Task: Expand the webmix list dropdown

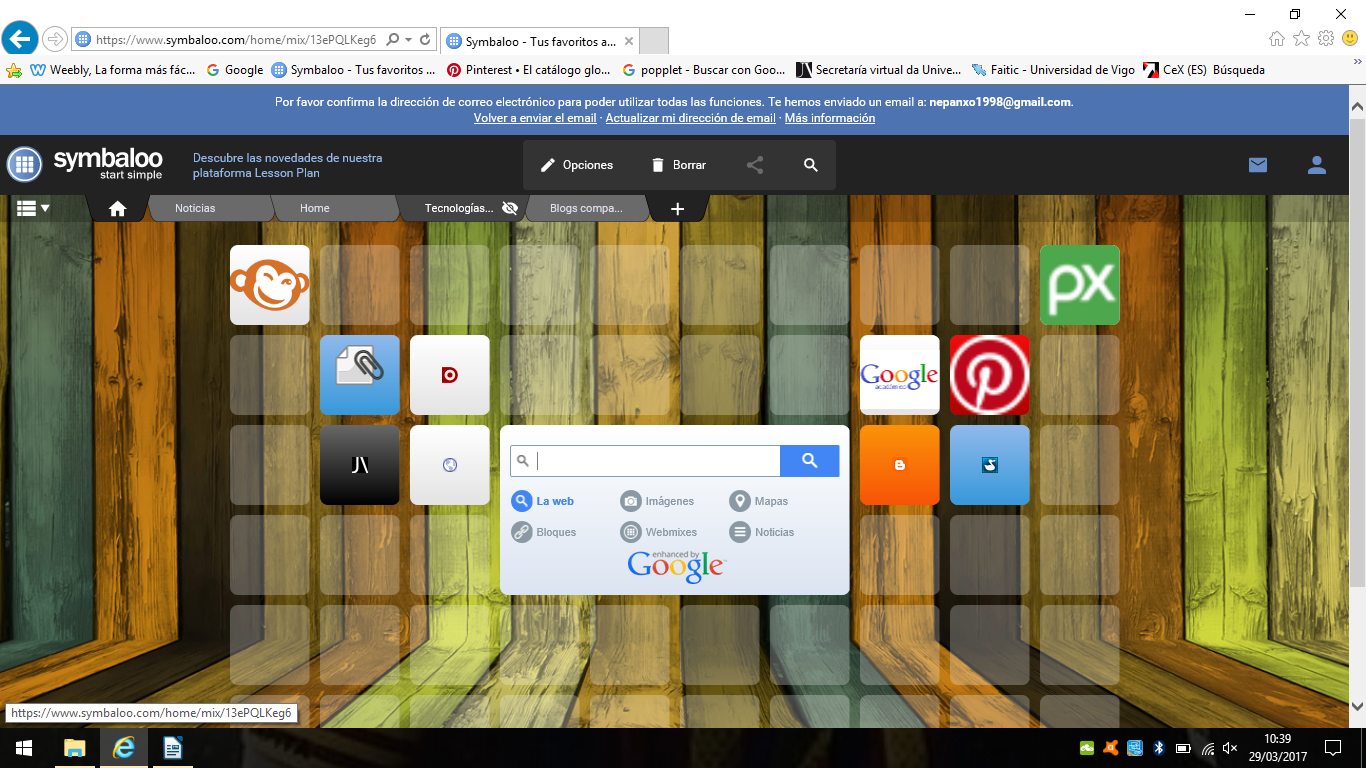Action: (x=33, y=208)
